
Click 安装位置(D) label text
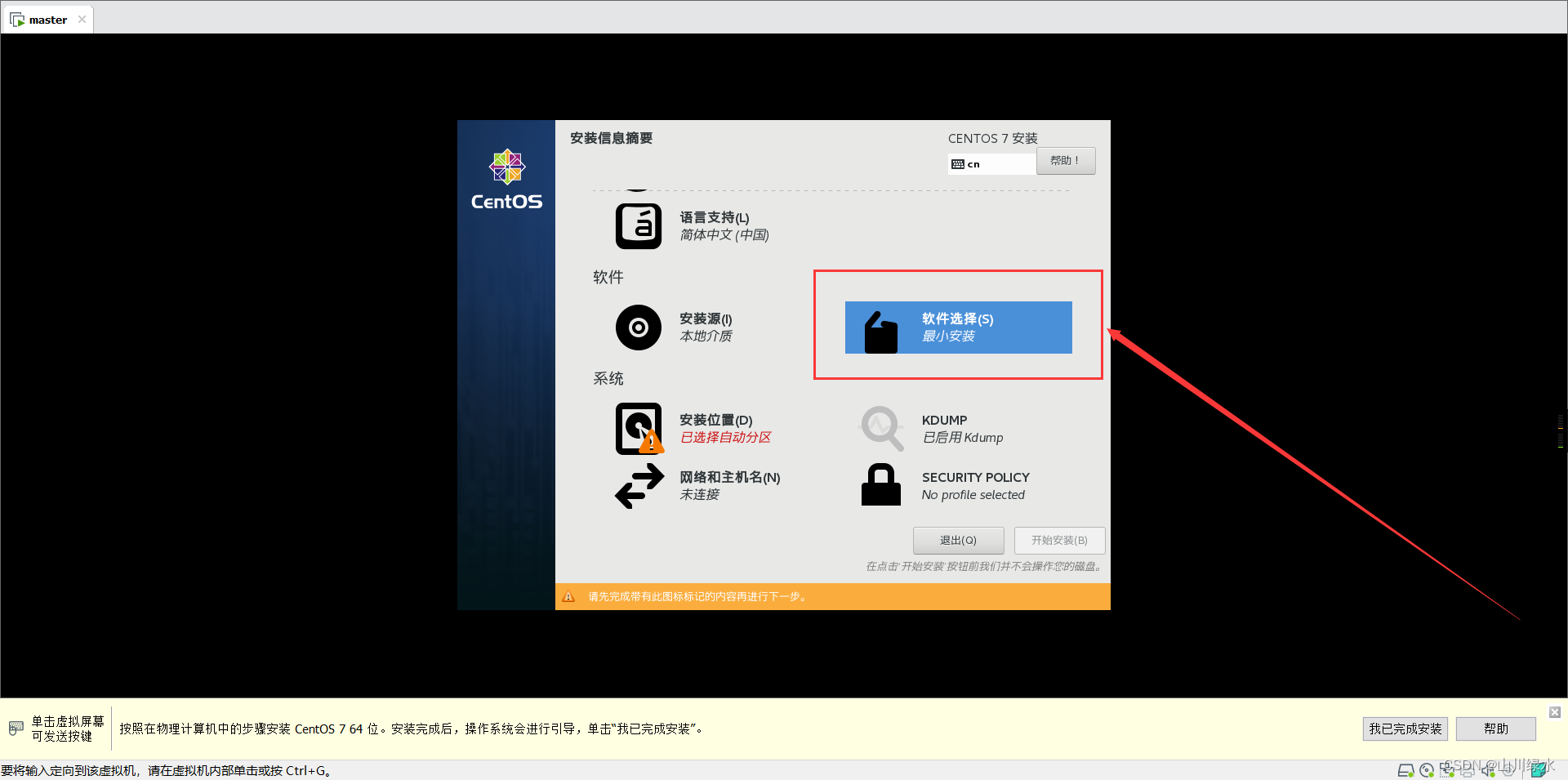tap(716, 420)
